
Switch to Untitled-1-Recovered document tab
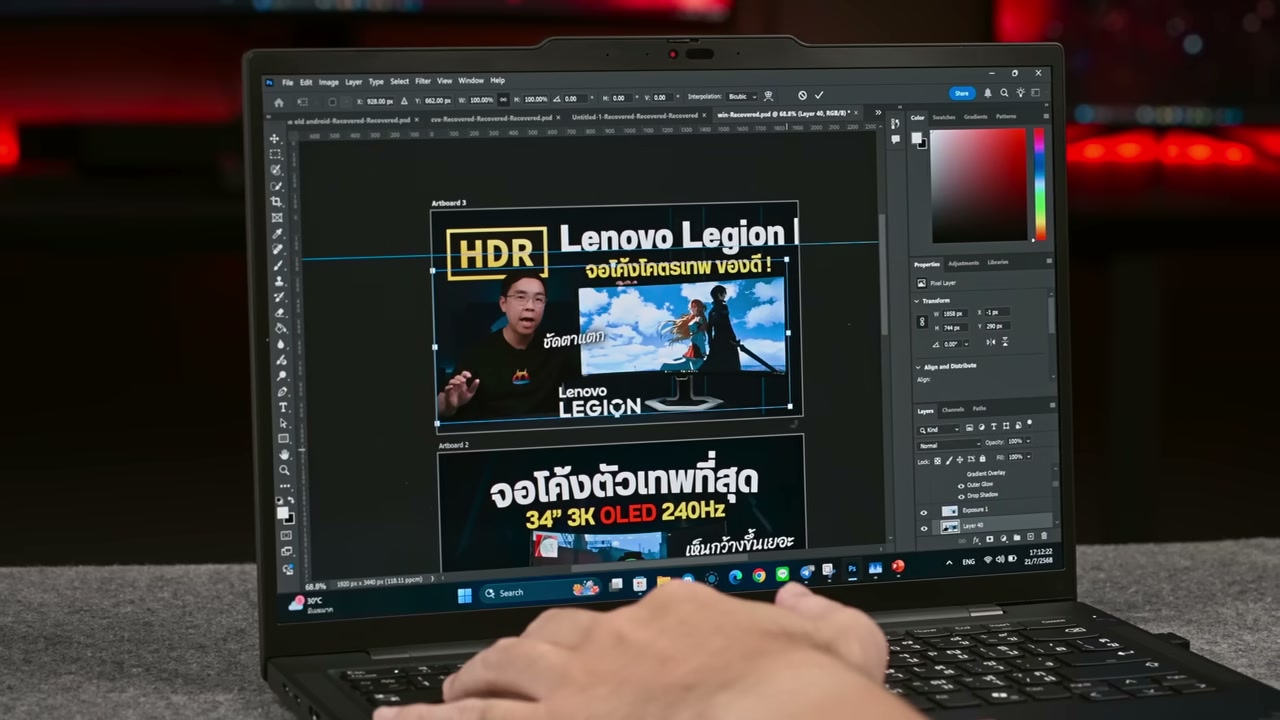(635, 116)
